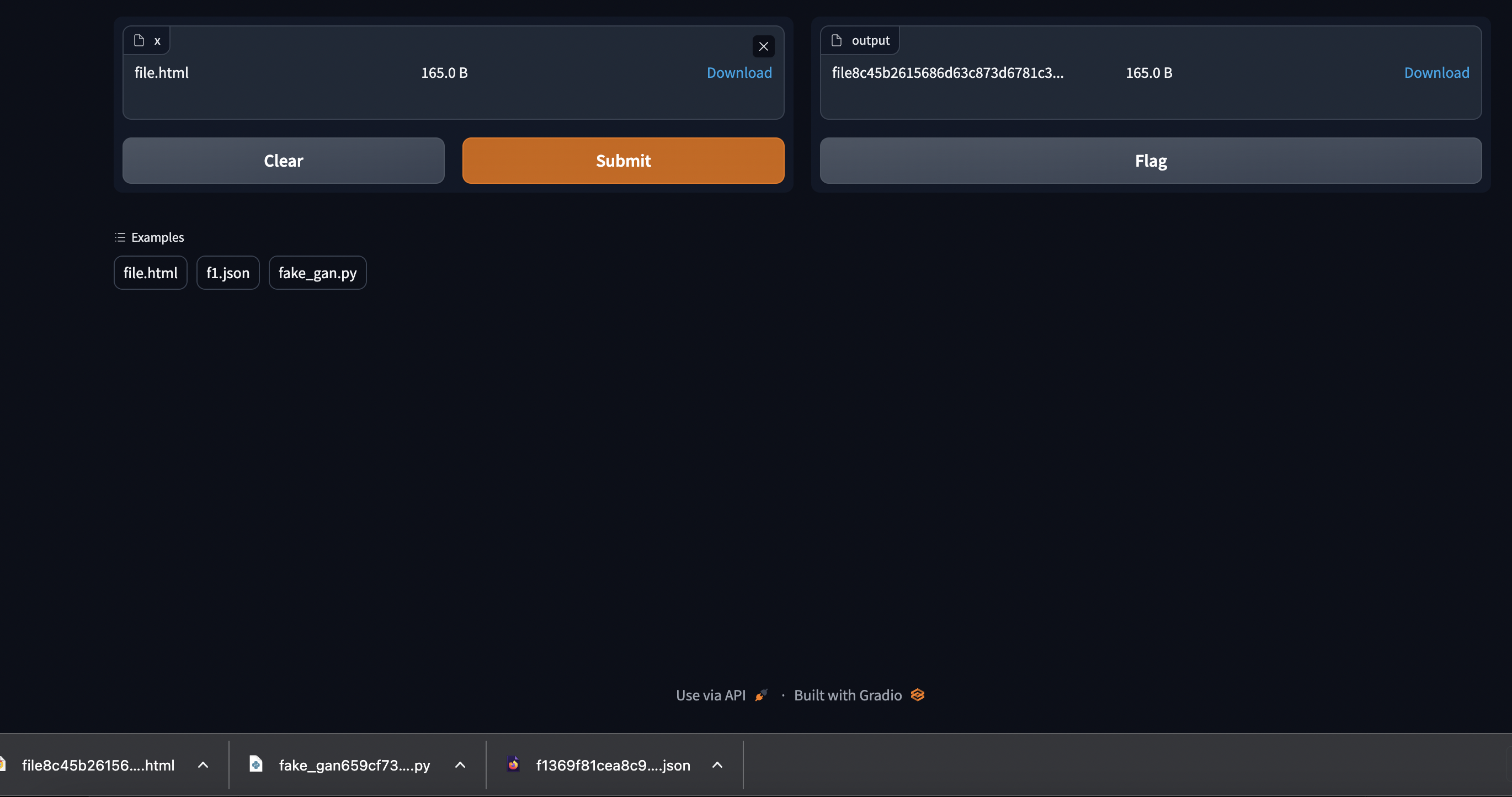Expand options for f1369f81cea8c9....json download
This screenshot has height=797, width=1512.
tap(717, 766)
